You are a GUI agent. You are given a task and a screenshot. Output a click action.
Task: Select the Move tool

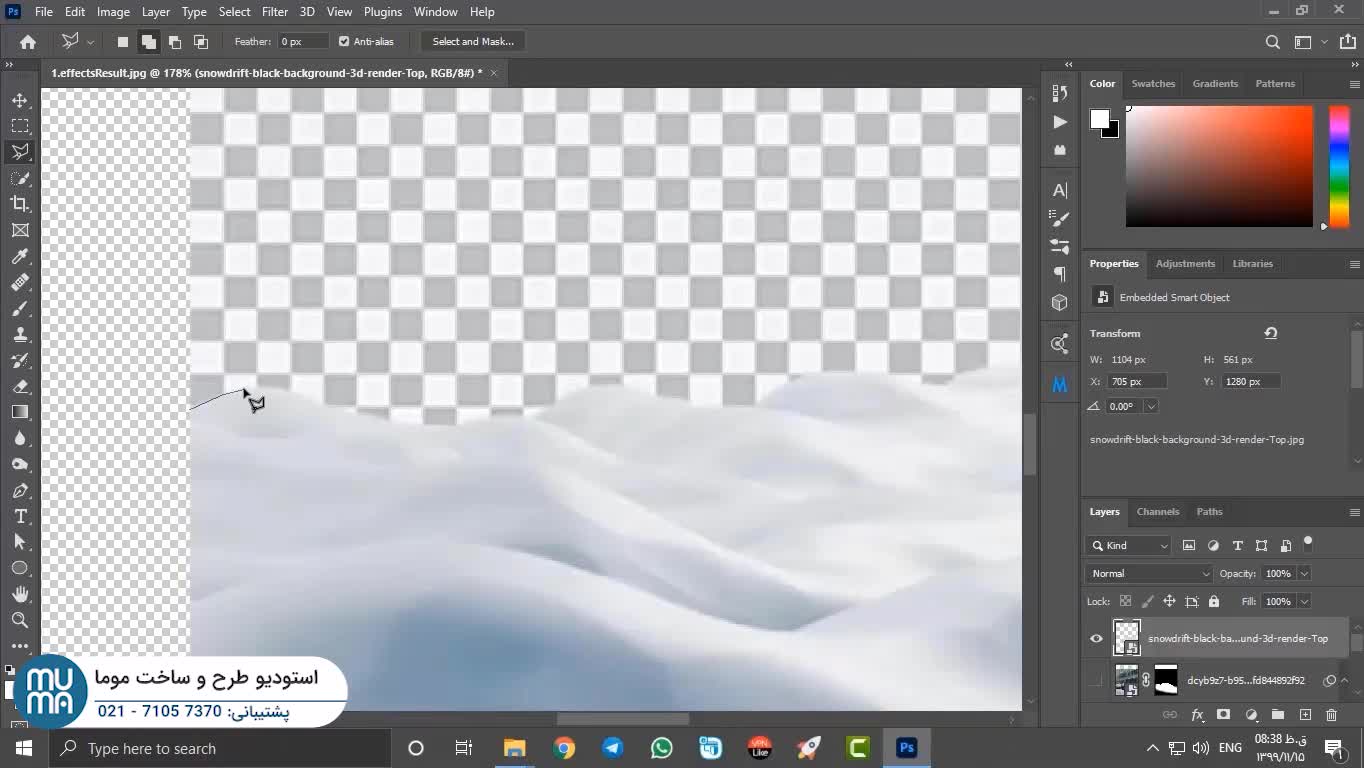tap(20, 100)
